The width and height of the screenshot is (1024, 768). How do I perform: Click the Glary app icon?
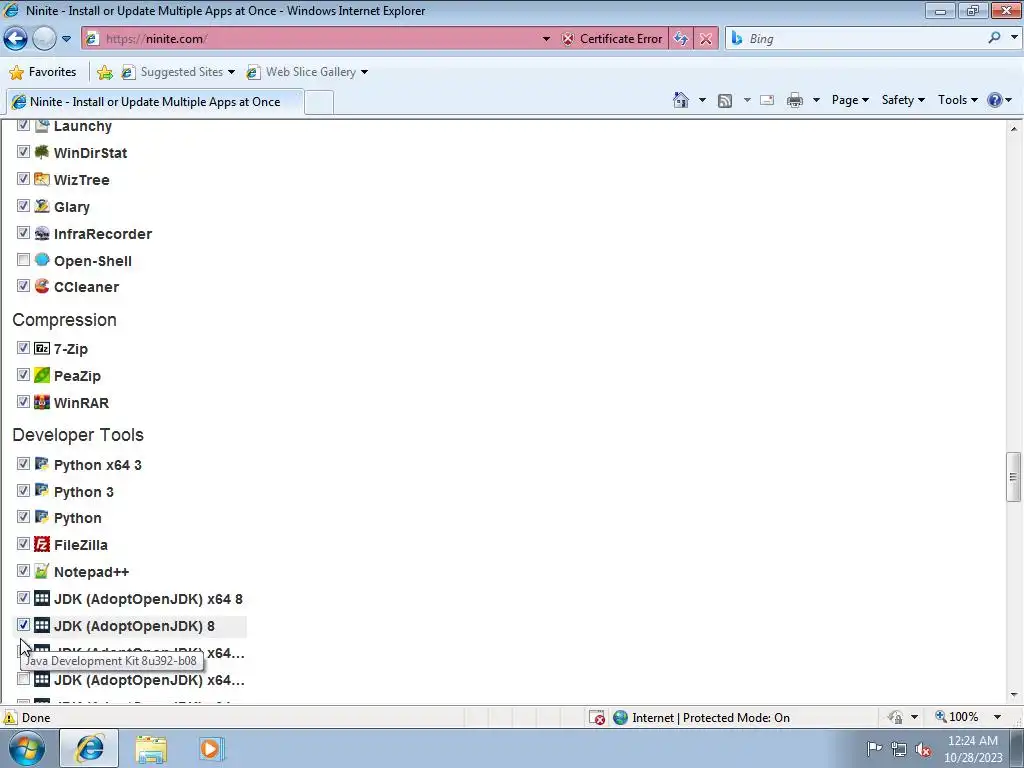pyautogui.click(x=42, y=206)
